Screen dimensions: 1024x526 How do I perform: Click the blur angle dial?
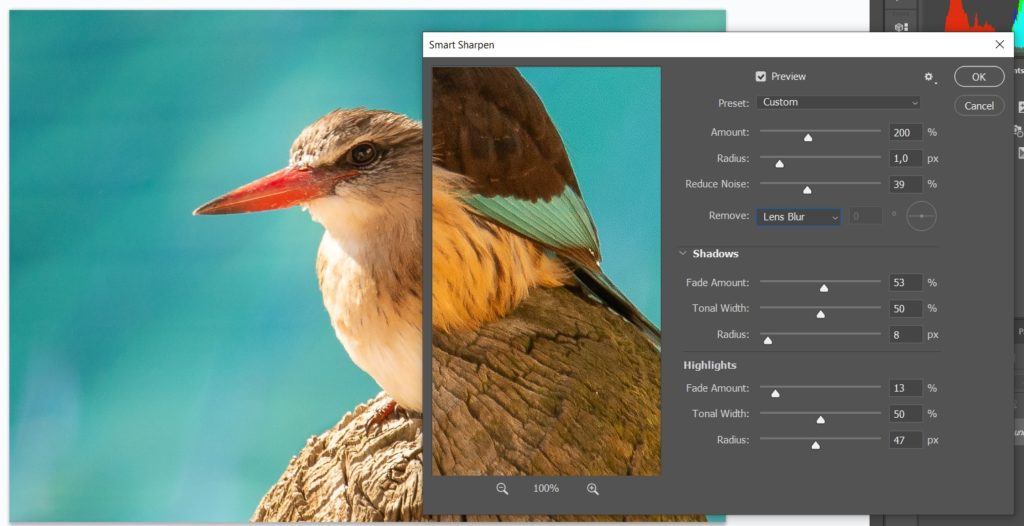tap(921, 216)
